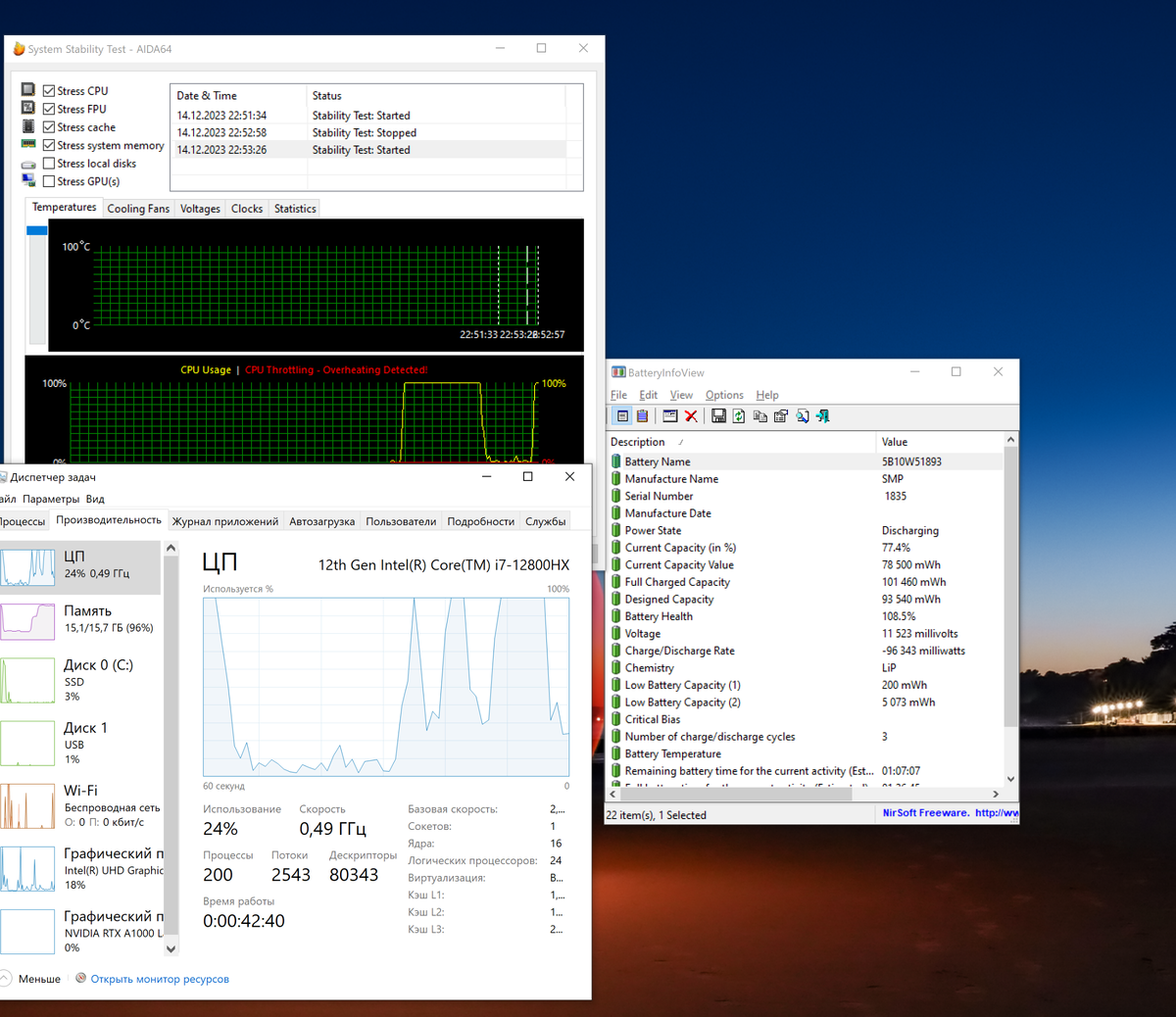
Task: Select the ЦП performance graph in Task Manager sidebar
Action: [x=80, y=567]
